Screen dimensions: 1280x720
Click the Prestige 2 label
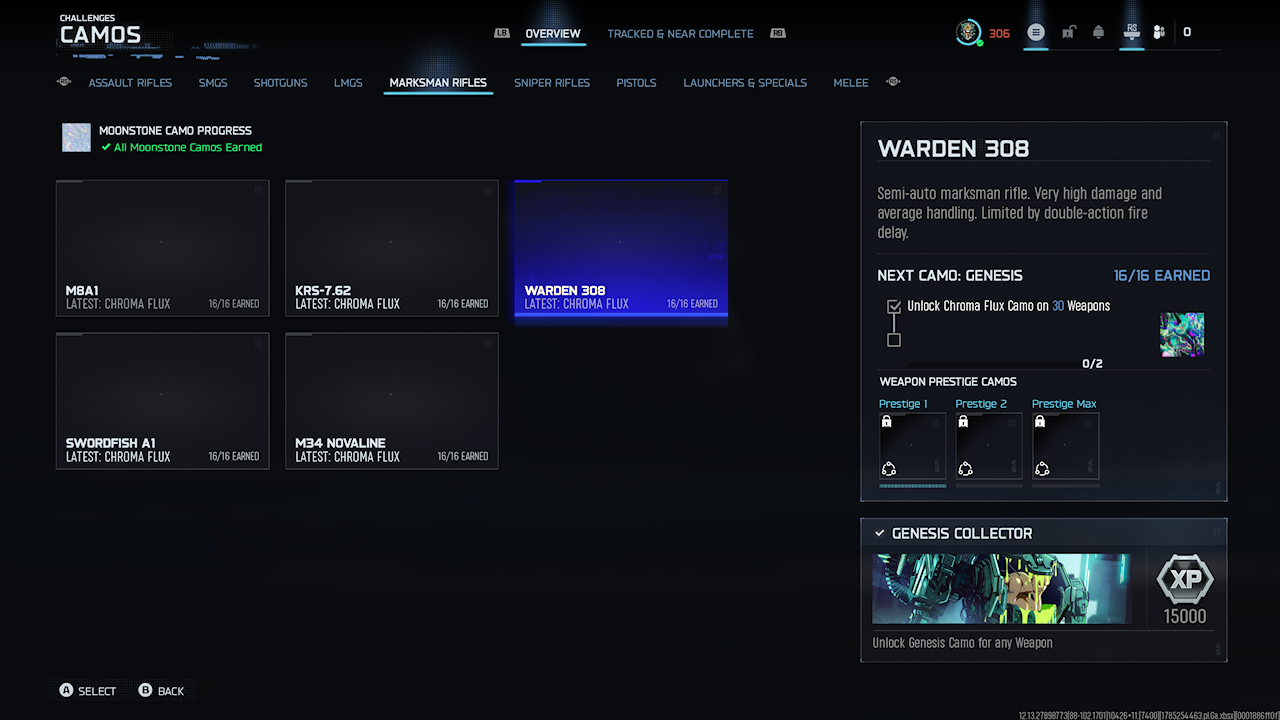tap(981, 404)
